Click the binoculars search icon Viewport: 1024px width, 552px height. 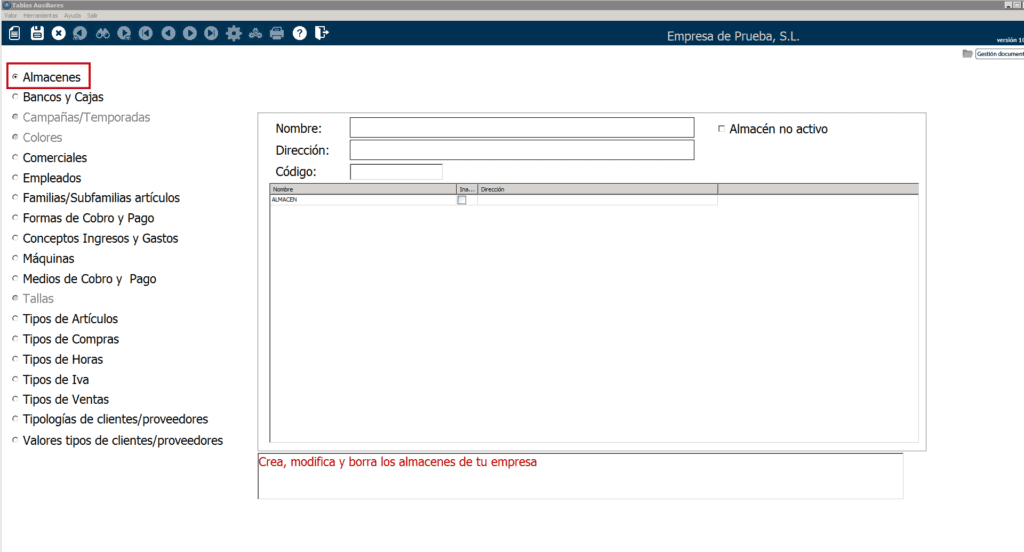click(x=102, y=33)
